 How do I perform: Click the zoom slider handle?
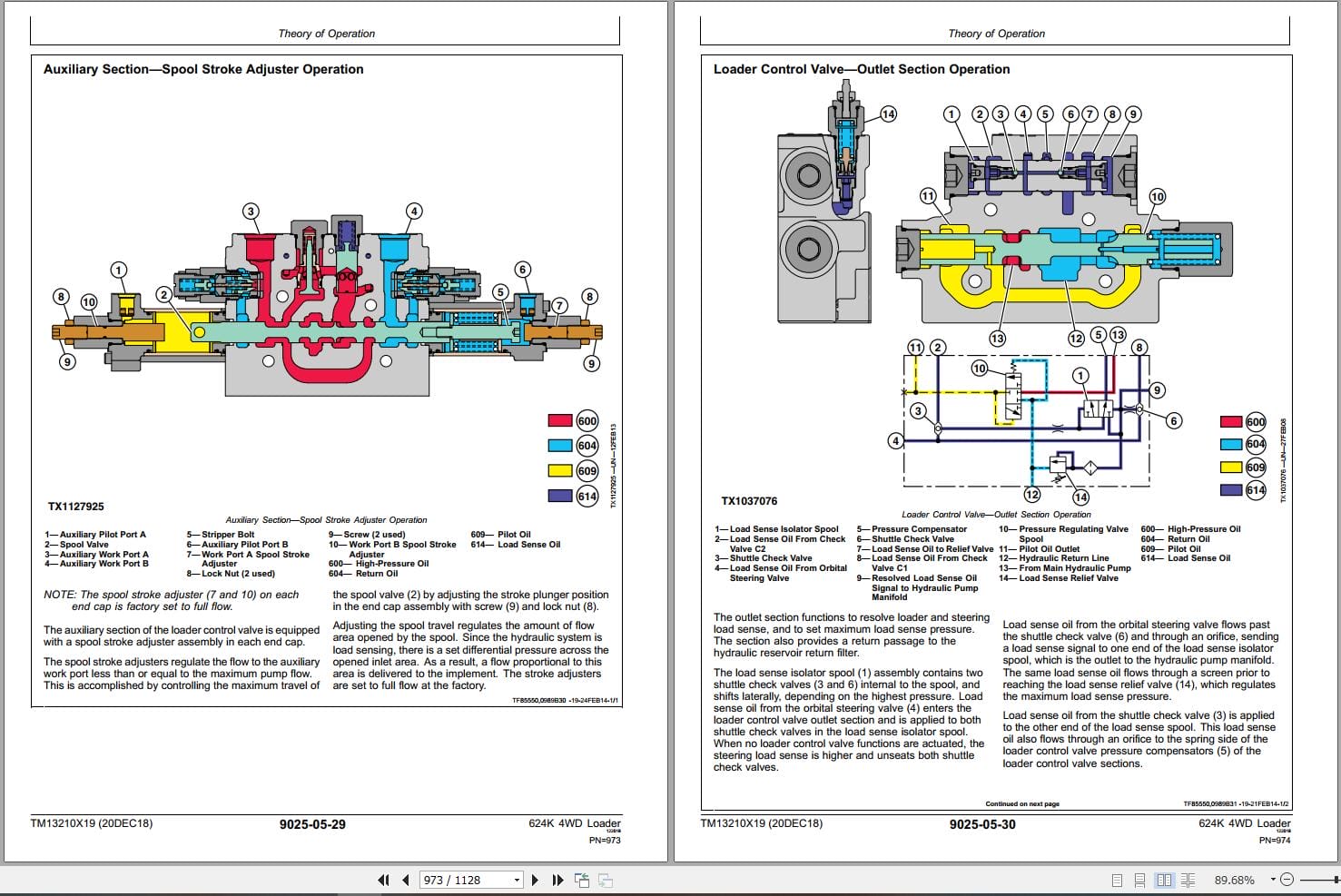1336,880
